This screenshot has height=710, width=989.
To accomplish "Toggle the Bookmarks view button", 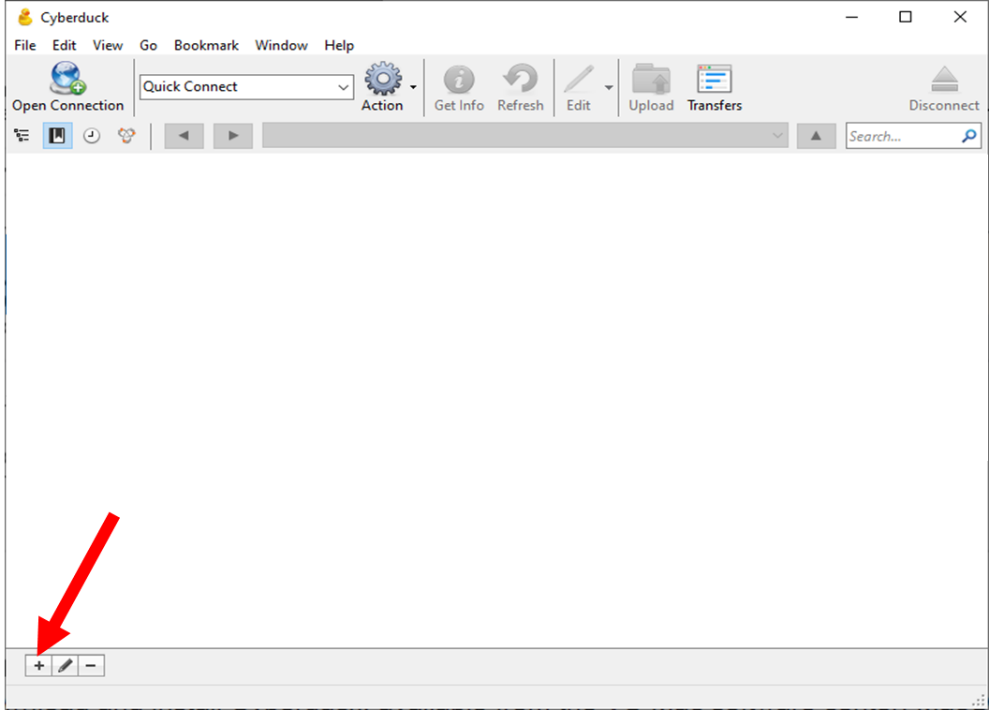I will tap(57, 136).
